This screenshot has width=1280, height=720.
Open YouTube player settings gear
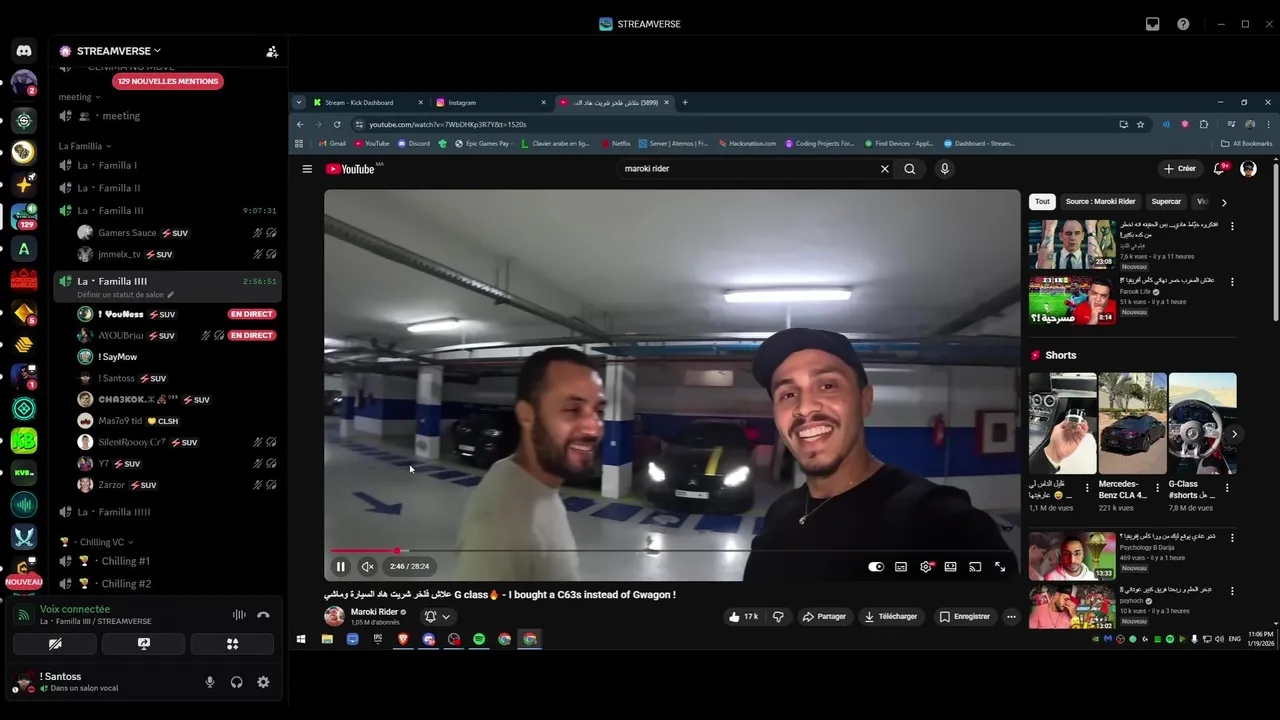pos(926,567)
